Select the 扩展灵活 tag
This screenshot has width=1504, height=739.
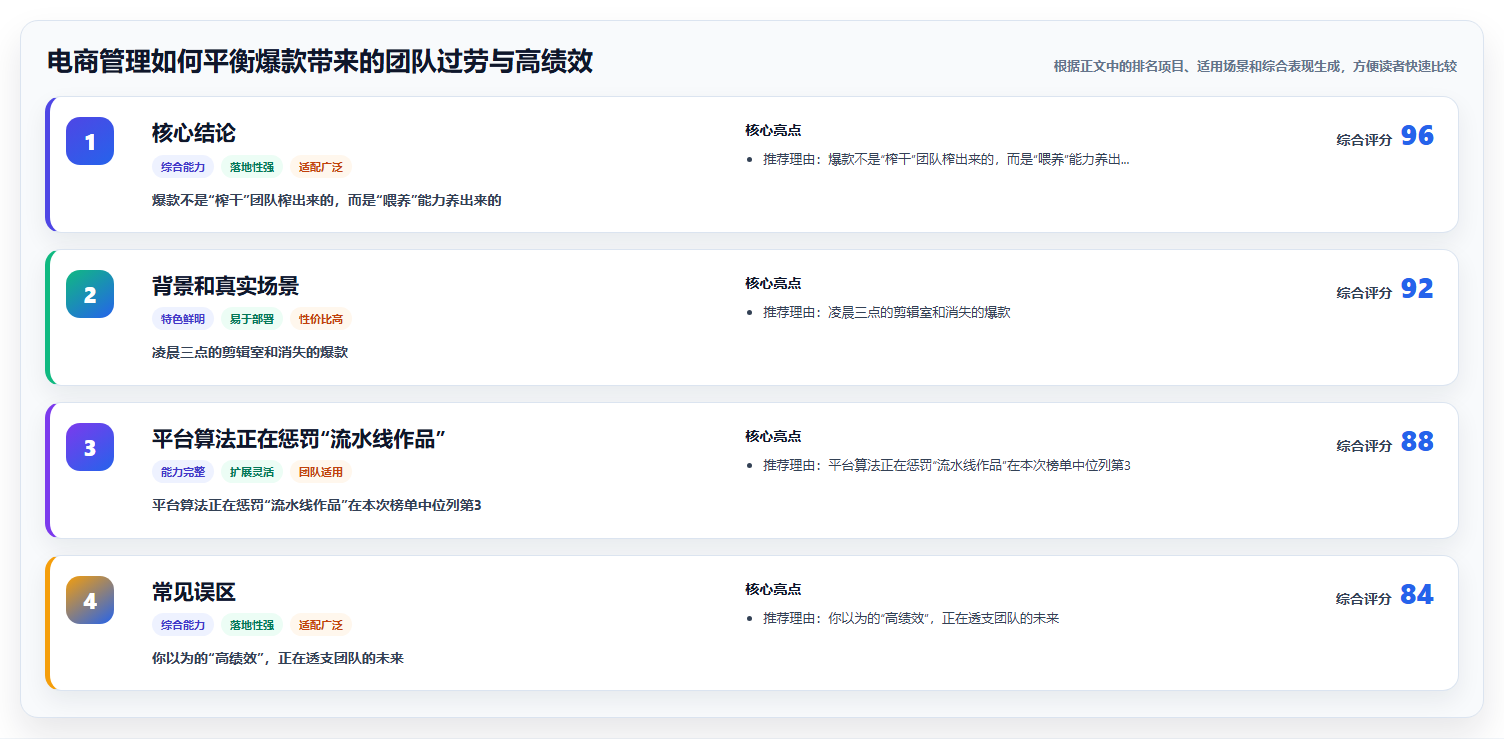pyautogui.click(x=252, y=473)
